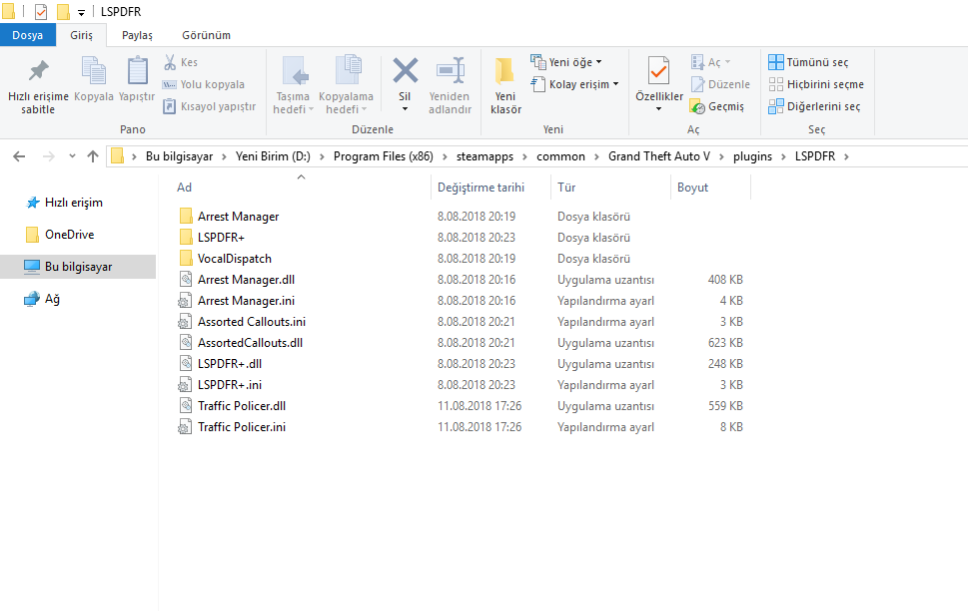Open the Aç dropdown in ribbon

coord(728,62)
